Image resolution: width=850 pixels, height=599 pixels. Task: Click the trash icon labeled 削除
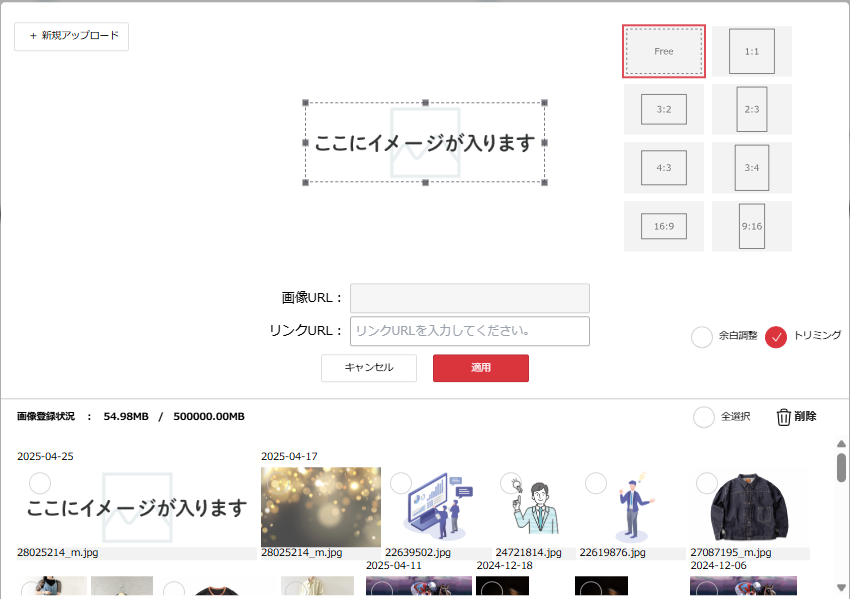(785, 417)
